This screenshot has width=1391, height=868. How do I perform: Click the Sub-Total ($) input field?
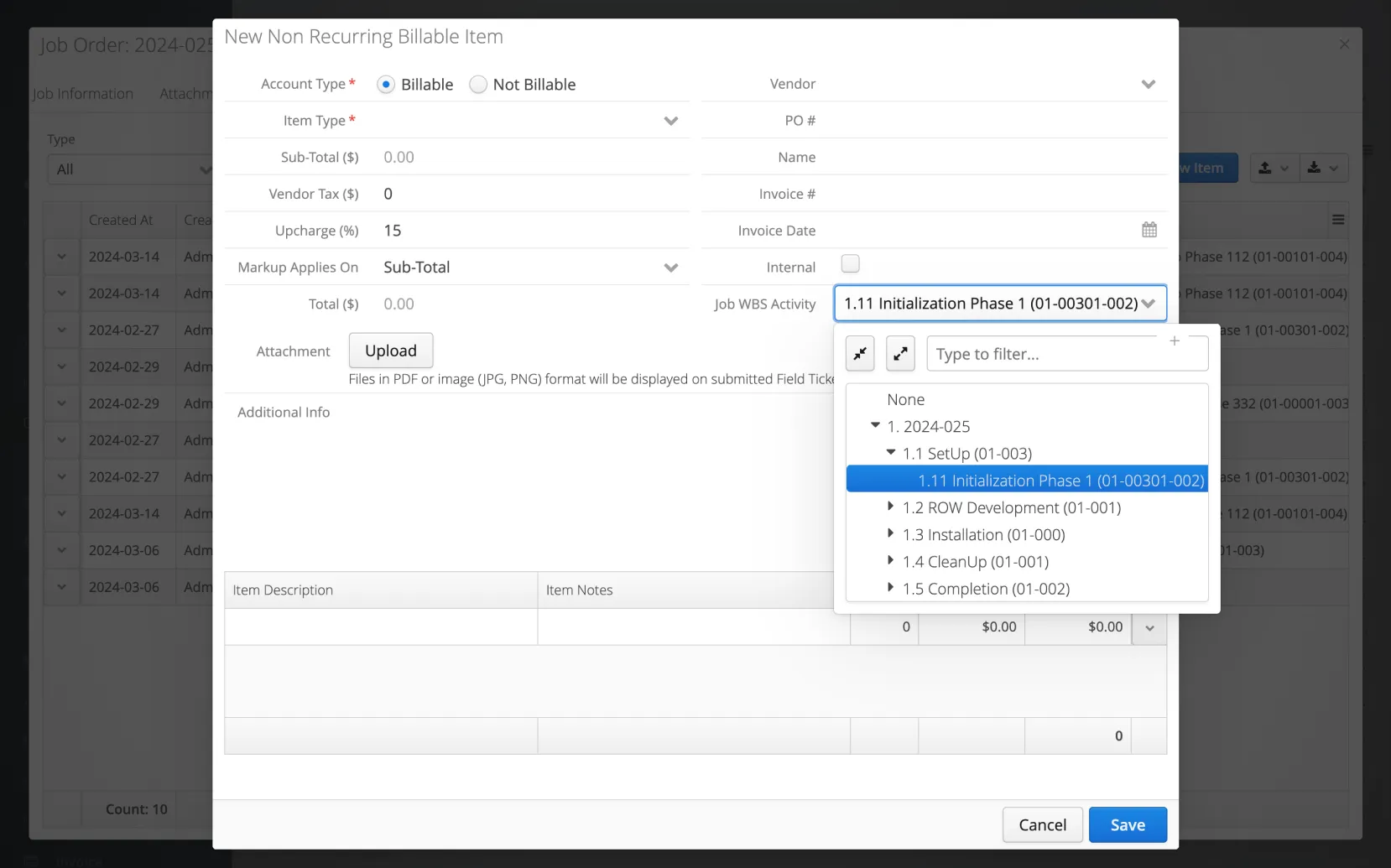point(534,157)
